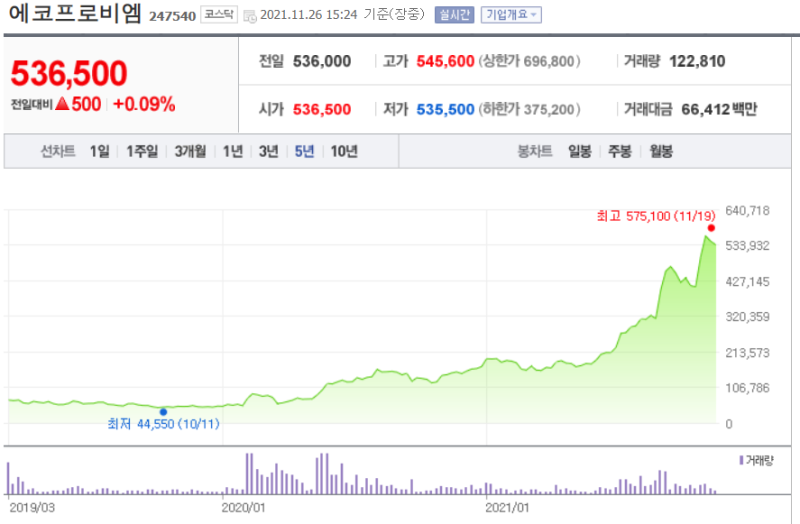This screenshot has height=524, width=800.
Task: Click the red up-triangle change icon
Action: tap(62, 104)
